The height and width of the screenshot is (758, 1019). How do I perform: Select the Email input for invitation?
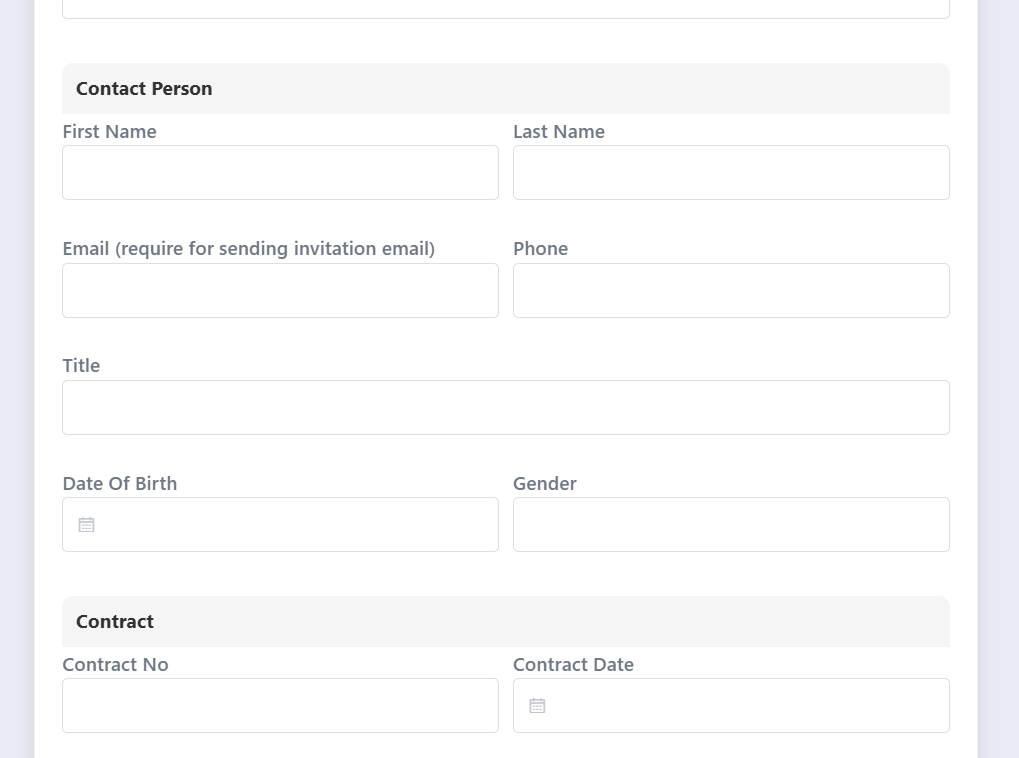click(280, 291)
